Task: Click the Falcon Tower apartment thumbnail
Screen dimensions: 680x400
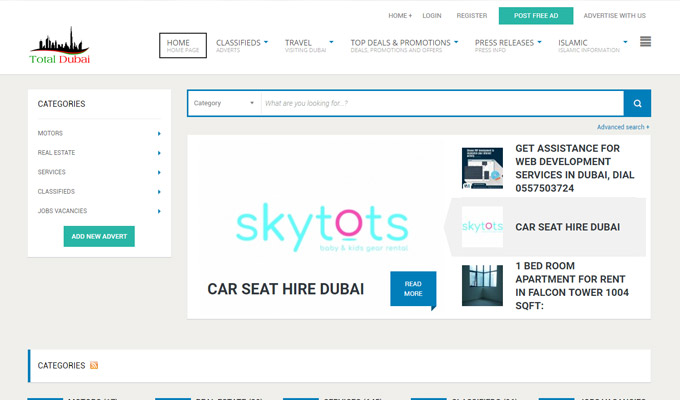Action: pos(482,285)
